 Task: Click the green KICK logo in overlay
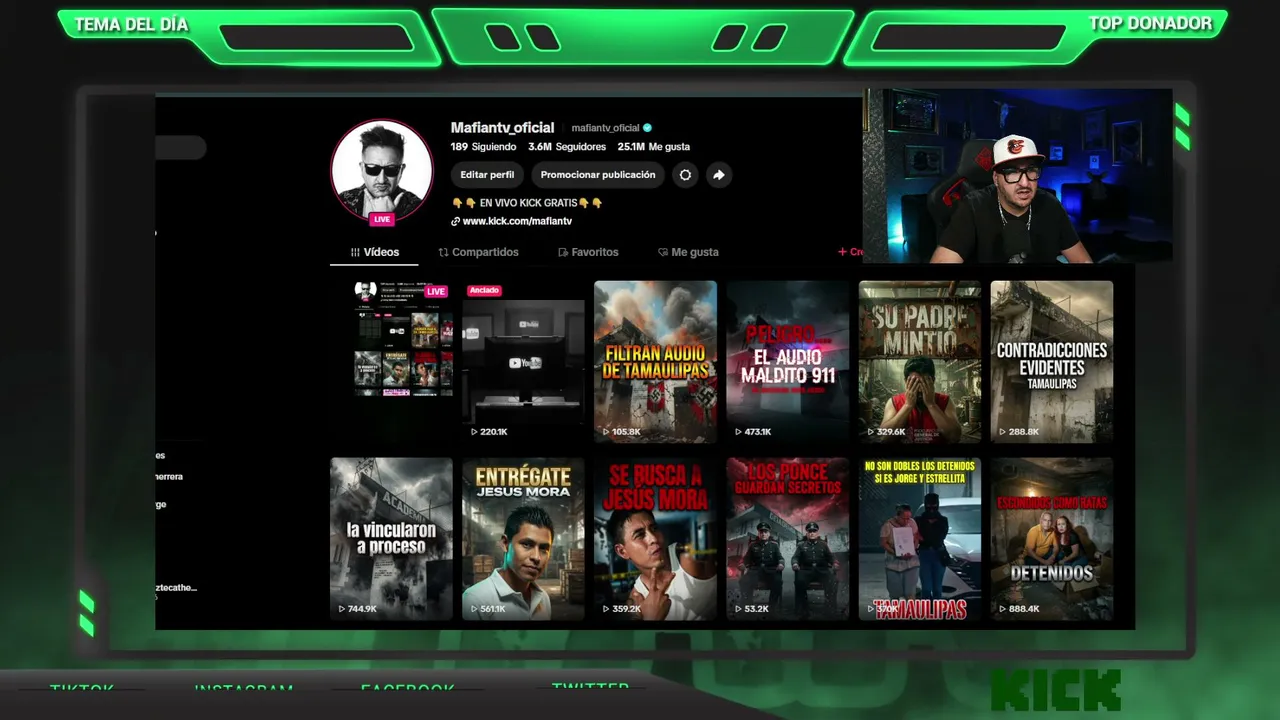pos(1056,691)
